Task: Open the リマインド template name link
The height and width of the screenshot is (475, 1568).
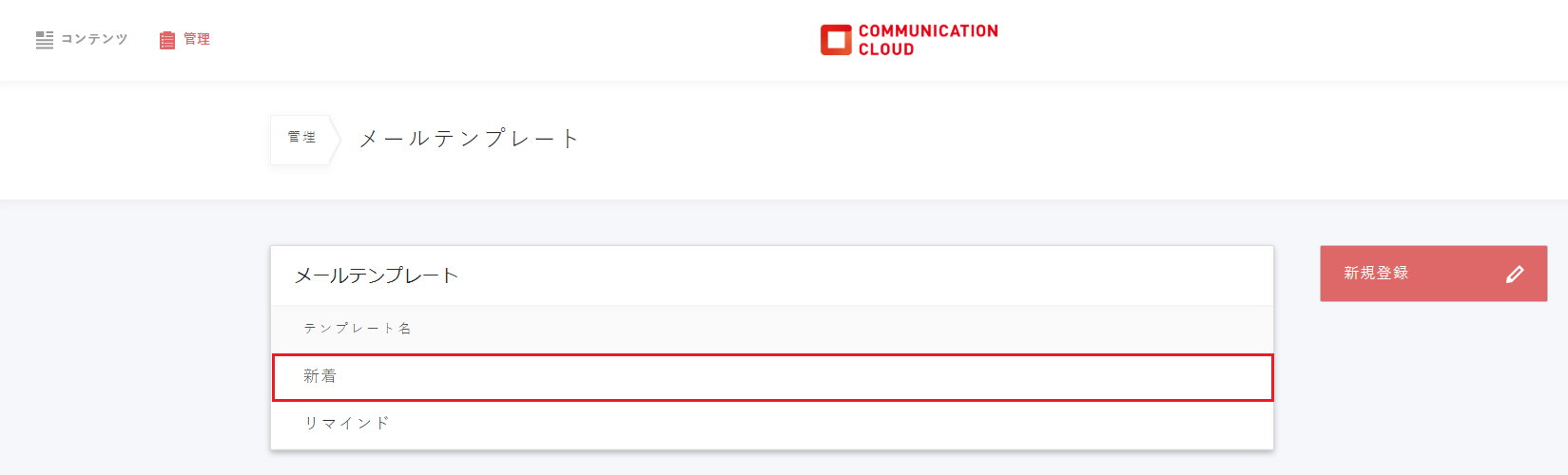Action: (347, 423)
